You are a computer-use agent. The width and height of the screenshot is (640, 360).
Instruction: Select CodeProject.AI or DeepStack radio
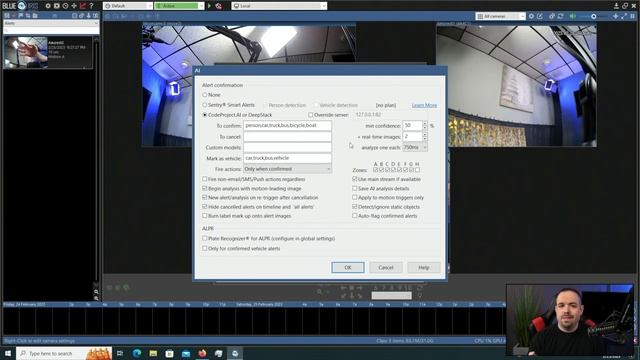coord(205,115)
